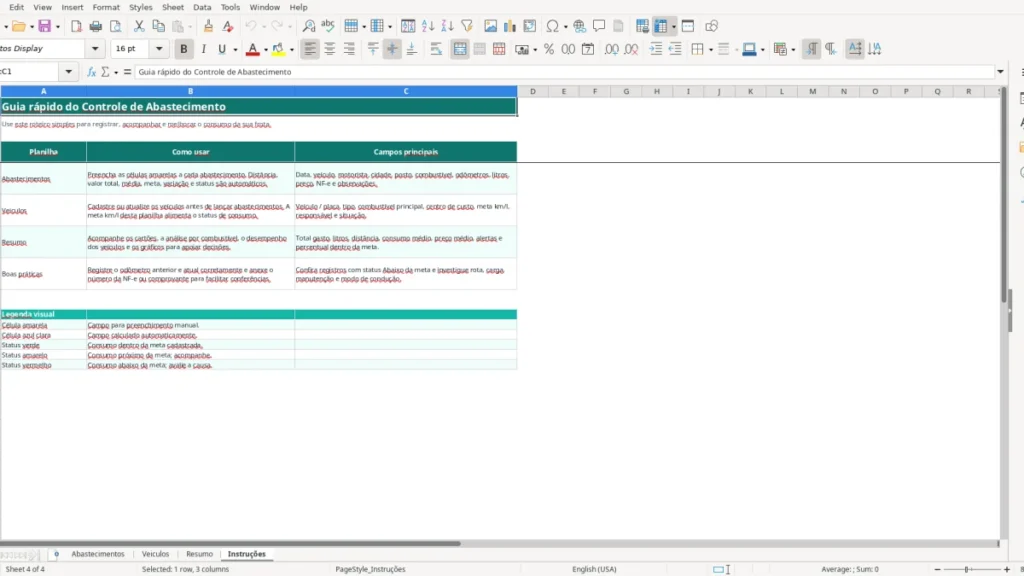Open the Function Wizard button
Viewport: 1024px width, 576px height.
pyautogui.click(x=91, y=72)
